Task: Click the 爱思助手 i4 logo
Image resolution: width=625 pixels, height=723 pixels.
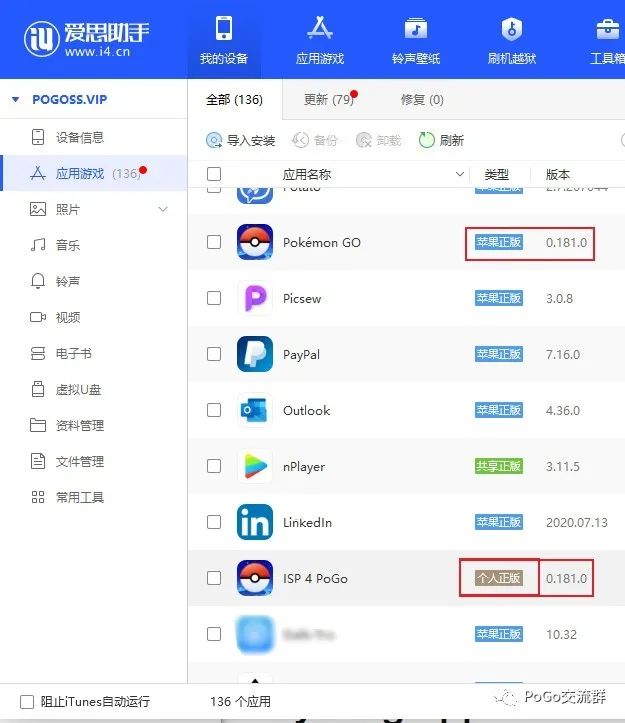Action: coord(86,39)
